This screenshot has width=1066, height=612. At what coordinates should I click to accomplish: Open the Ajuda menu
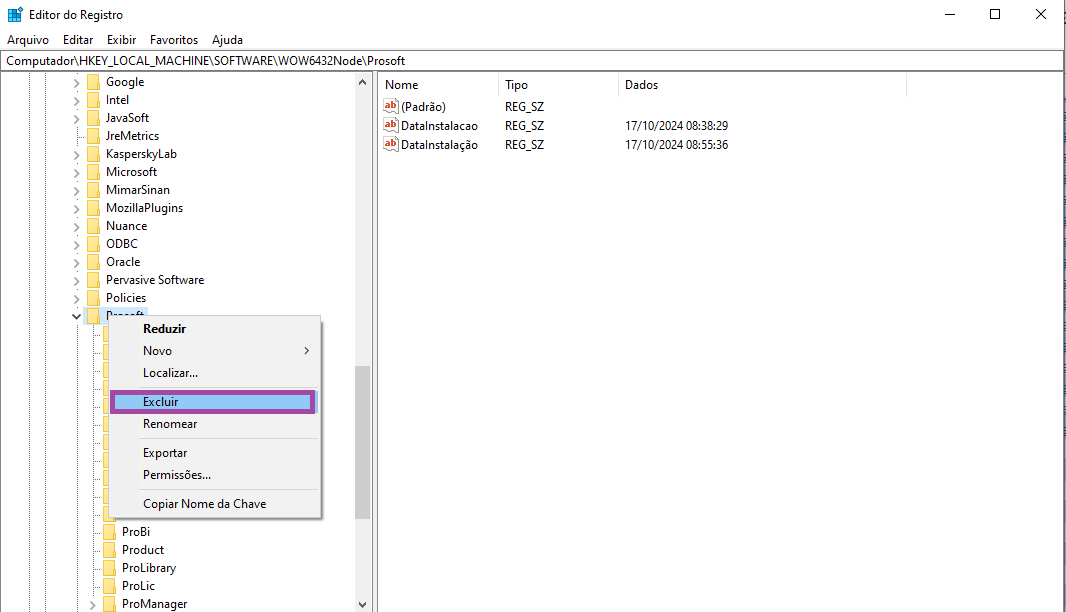point(227,40)
